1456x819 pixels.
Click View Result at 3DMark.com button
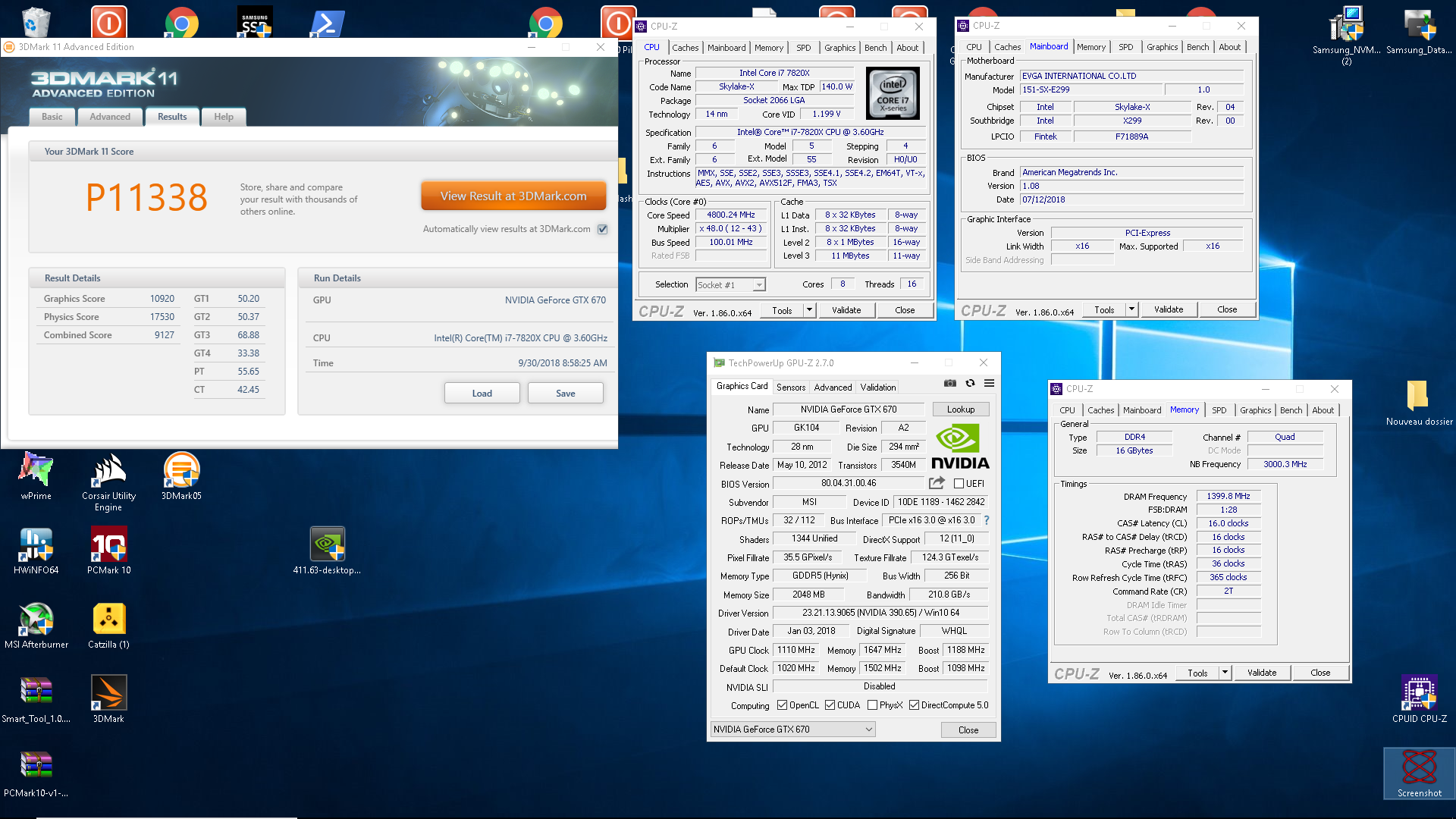pyautogui.click(x=513, y=196)
